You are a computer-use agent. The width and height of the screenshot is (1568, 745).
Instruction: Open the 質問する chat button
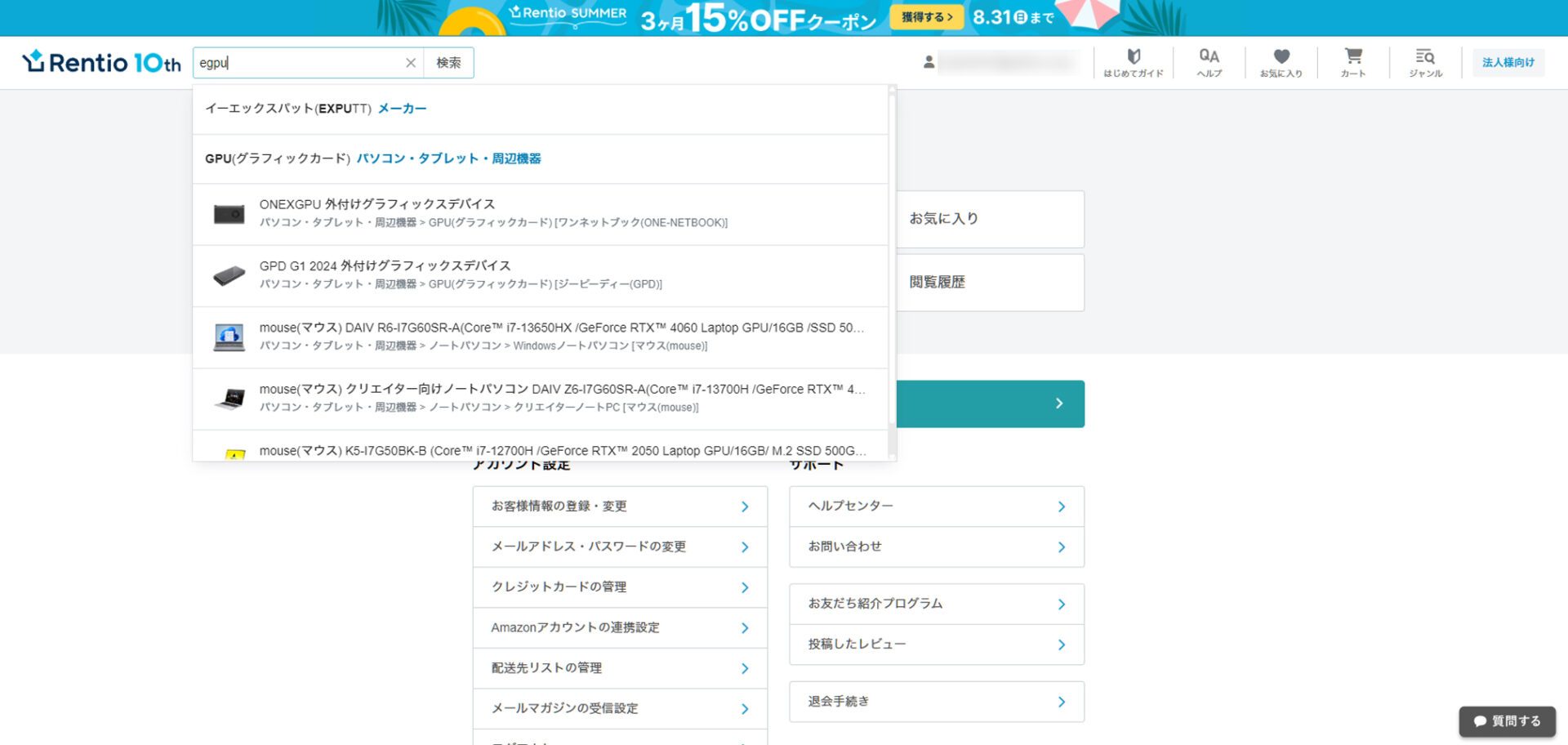point(1507,721)
